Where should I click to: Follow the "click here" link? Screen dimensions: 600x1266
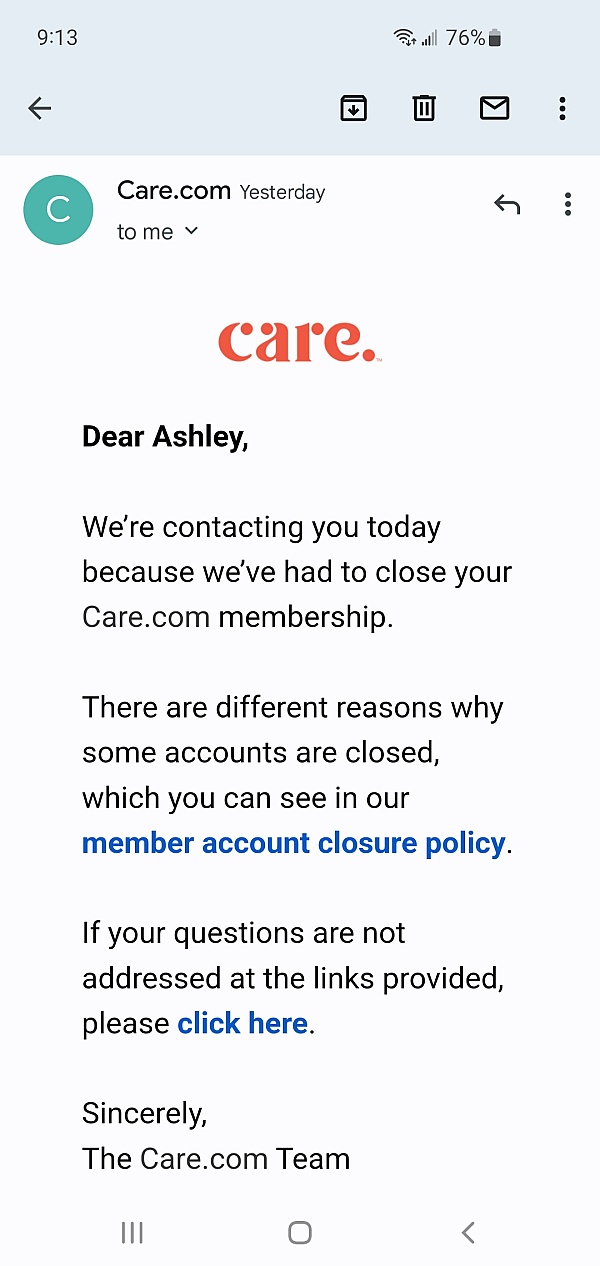(x=242, y=1023)
